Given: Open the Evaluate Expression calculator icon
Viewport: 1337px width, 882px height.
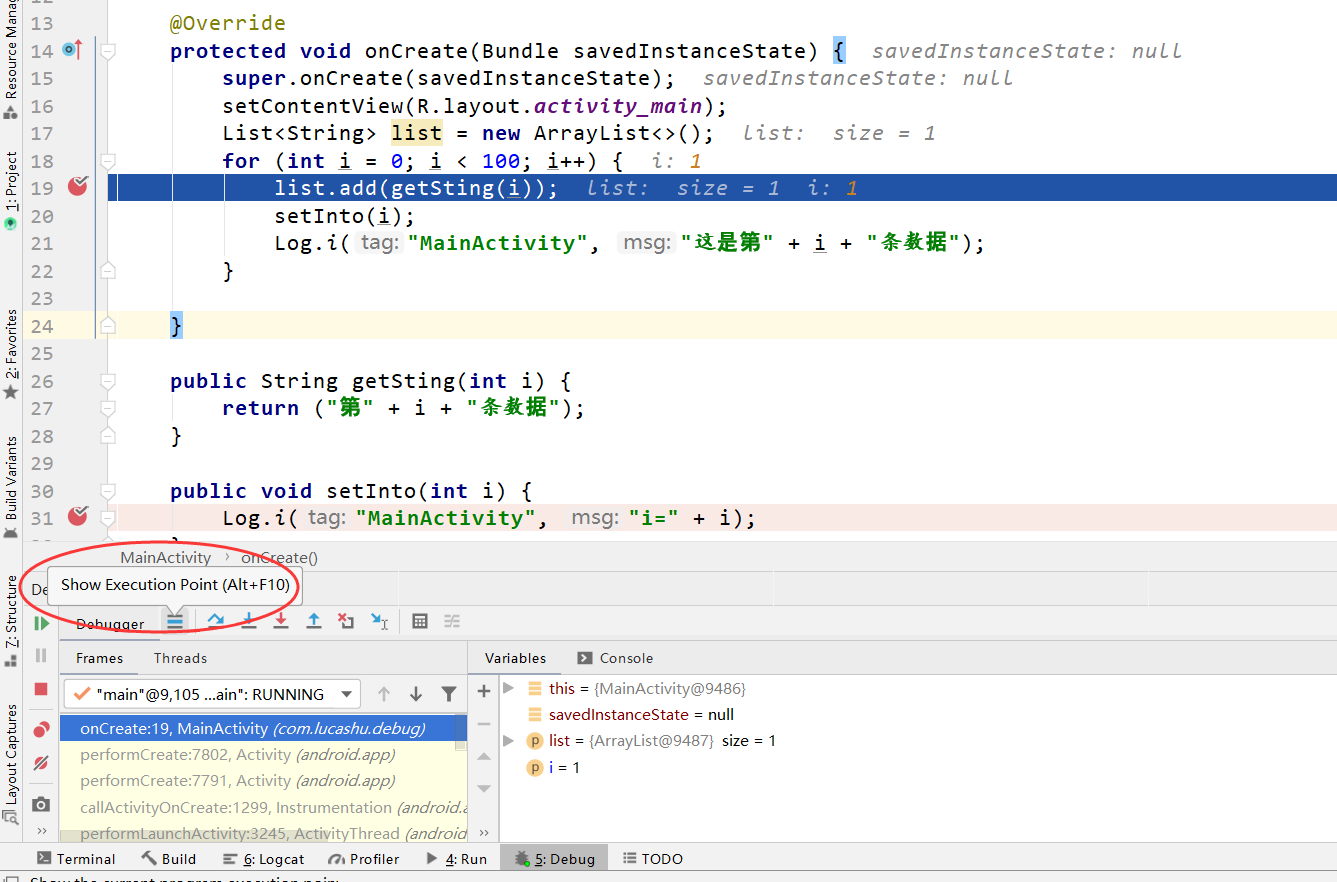Looking at the screenshot, I should coord(420,621).
